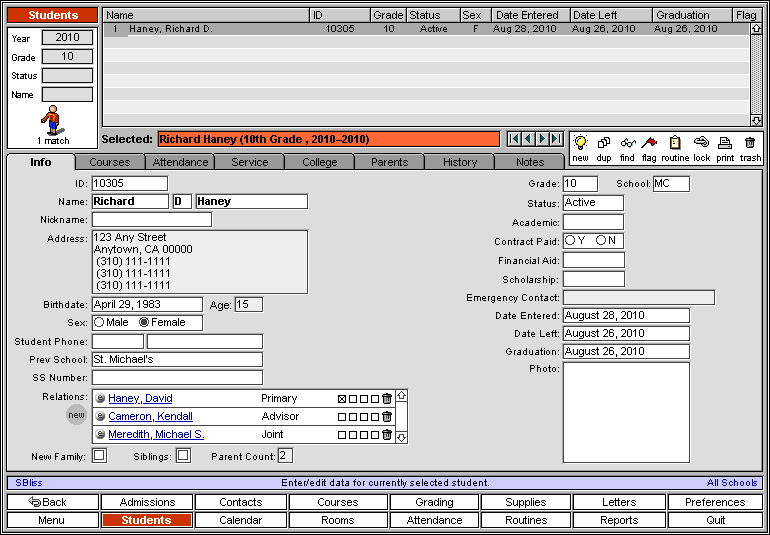Screen dimensions: 770x535
Task: Open find with the glasses icon
Action: (x=628, y=143)
